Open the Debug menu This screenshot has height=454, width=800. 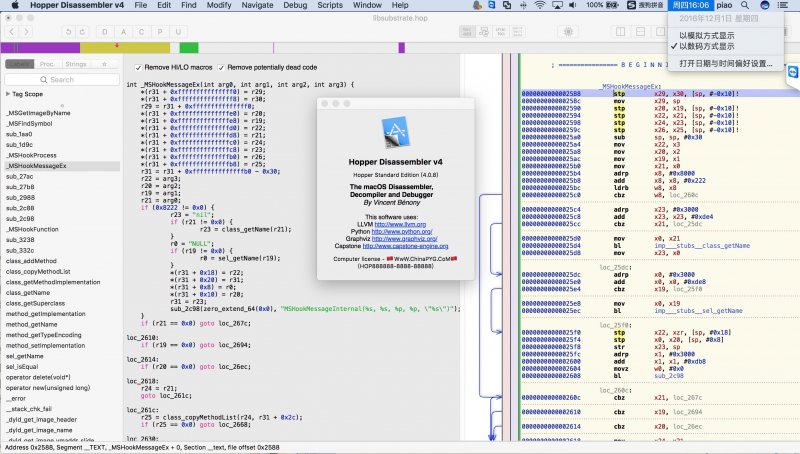click(295, 5)
